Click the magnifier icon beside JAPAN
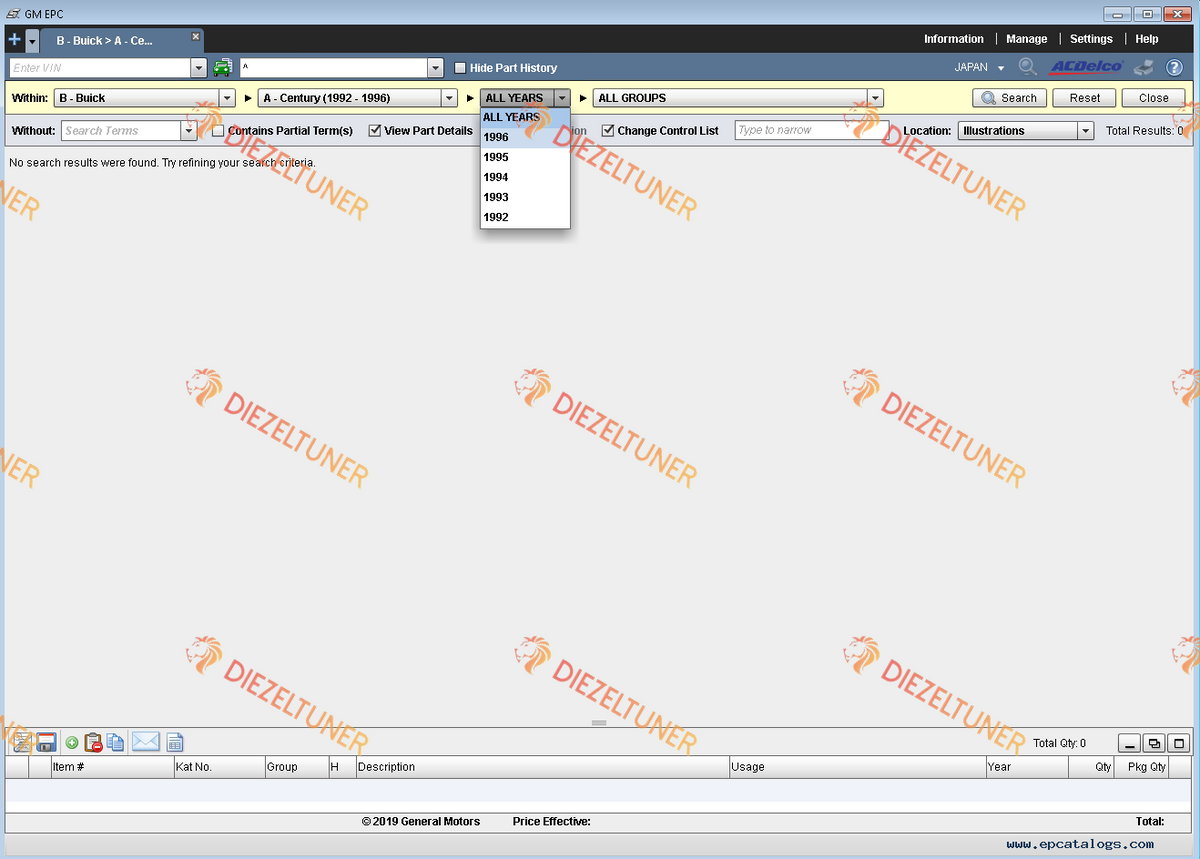 coord(1027,67)
